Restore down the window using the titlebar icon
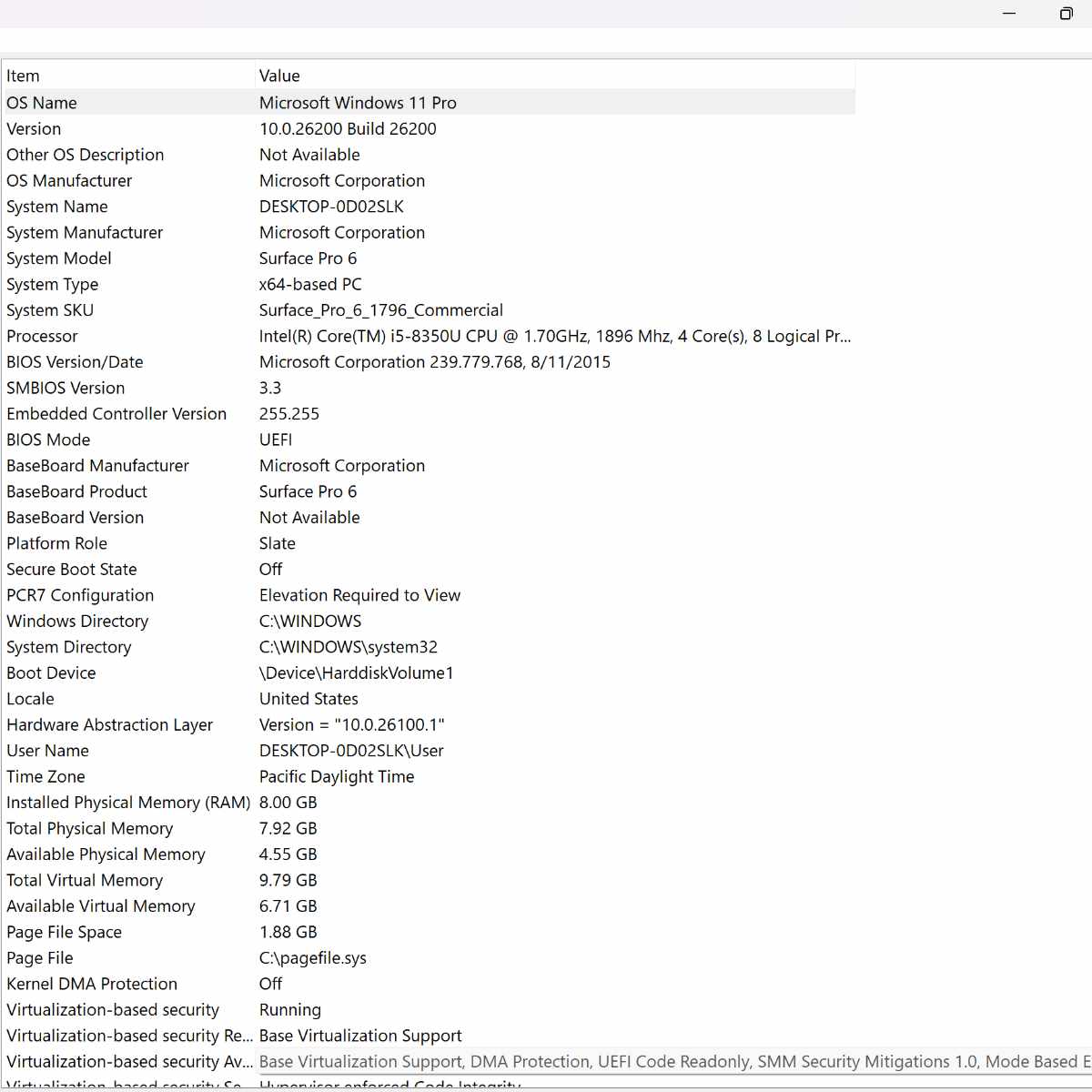1092x1092 pixels. (1066, 14)
